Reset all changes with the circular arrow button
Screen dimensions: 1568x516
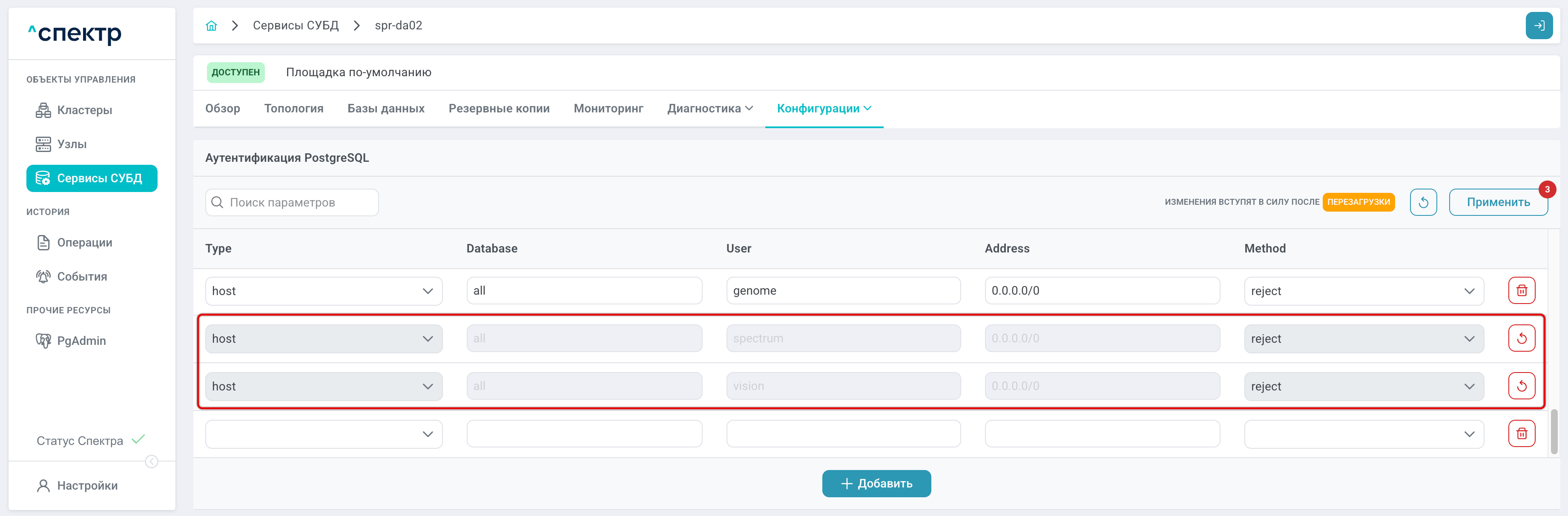tap(1423, 203)
